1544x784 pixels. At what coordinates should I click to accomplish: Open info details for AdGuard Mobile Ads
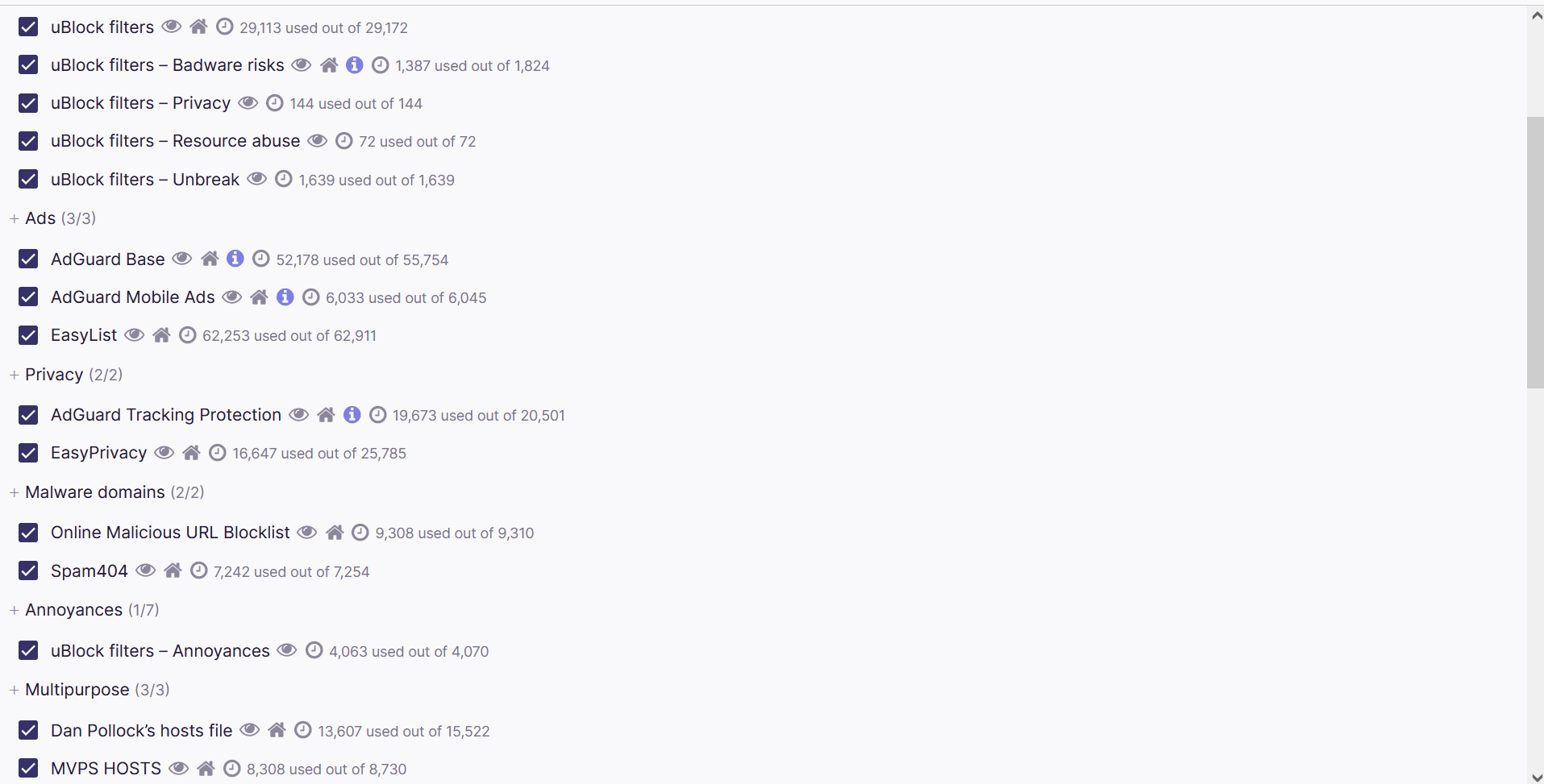tap(284, 297)
